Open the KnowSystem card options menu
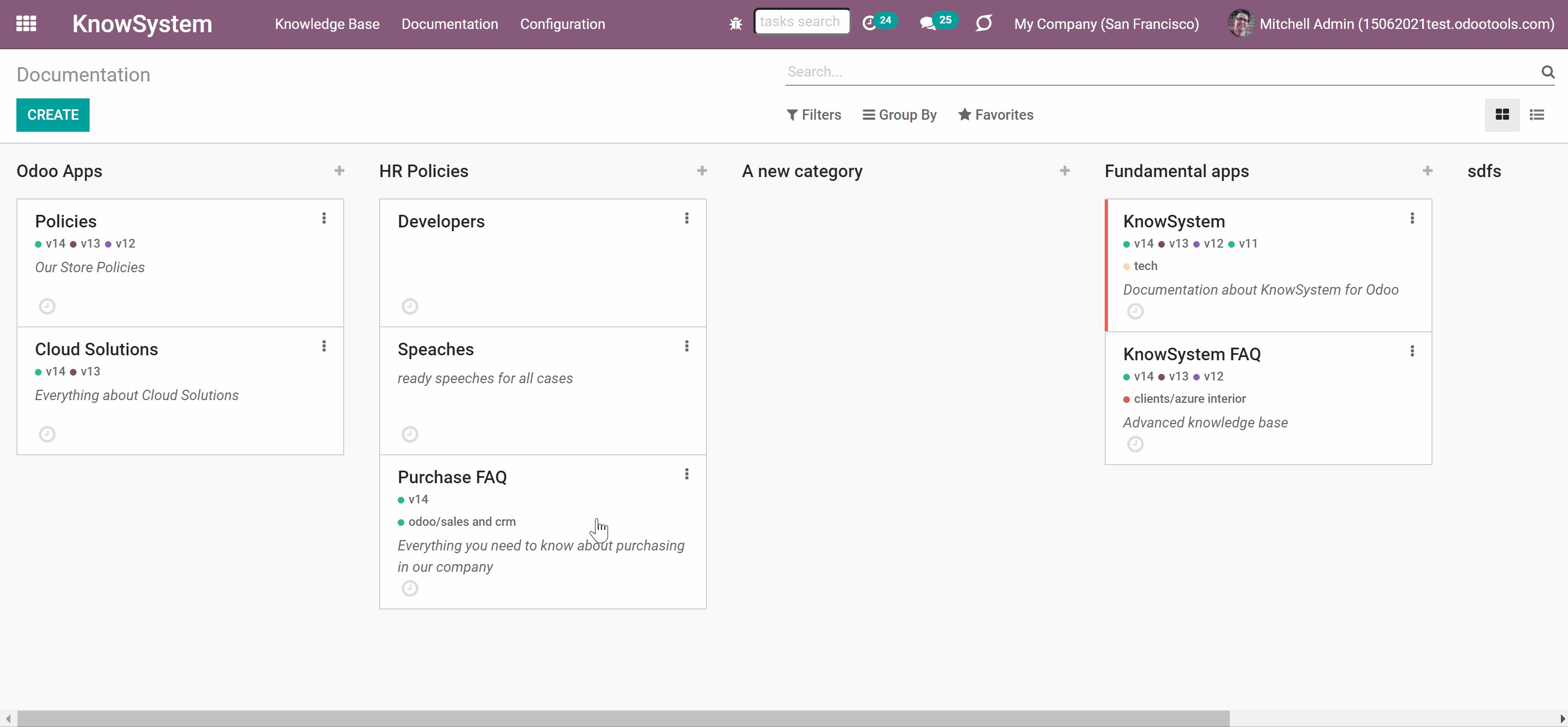The width and height of the screenshot is (1568, 727). 1412,218
